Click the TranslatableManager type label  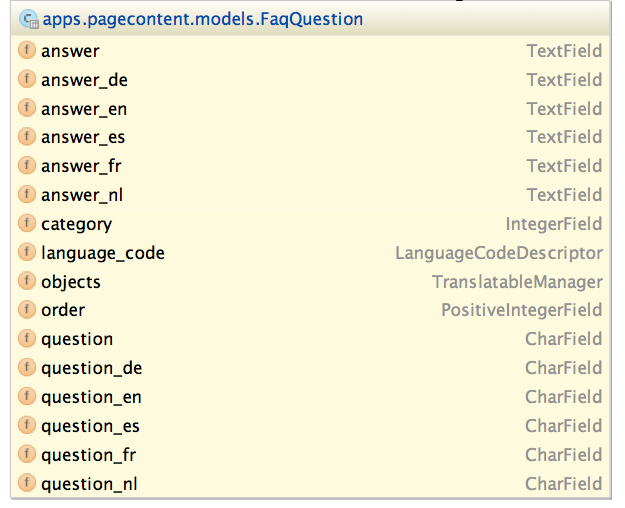click(517, 282)
